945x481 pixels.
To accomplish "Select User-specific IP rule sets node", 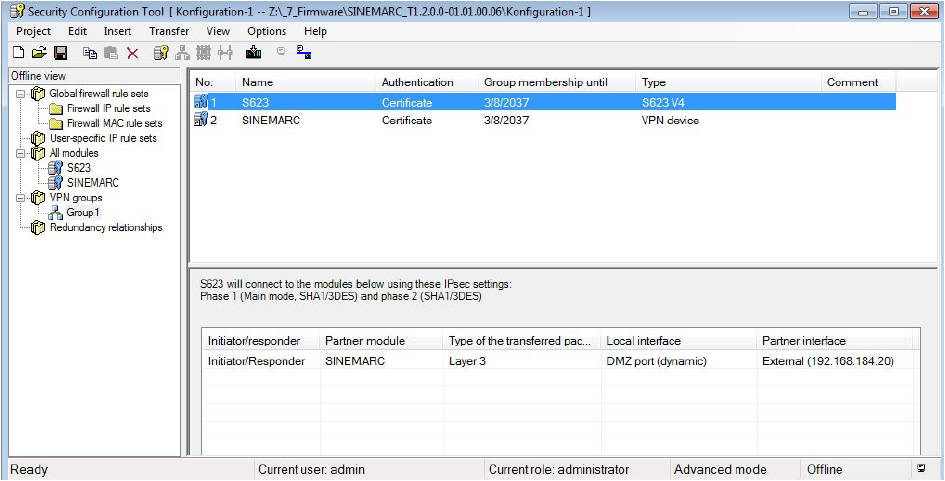I will point(103,138).
